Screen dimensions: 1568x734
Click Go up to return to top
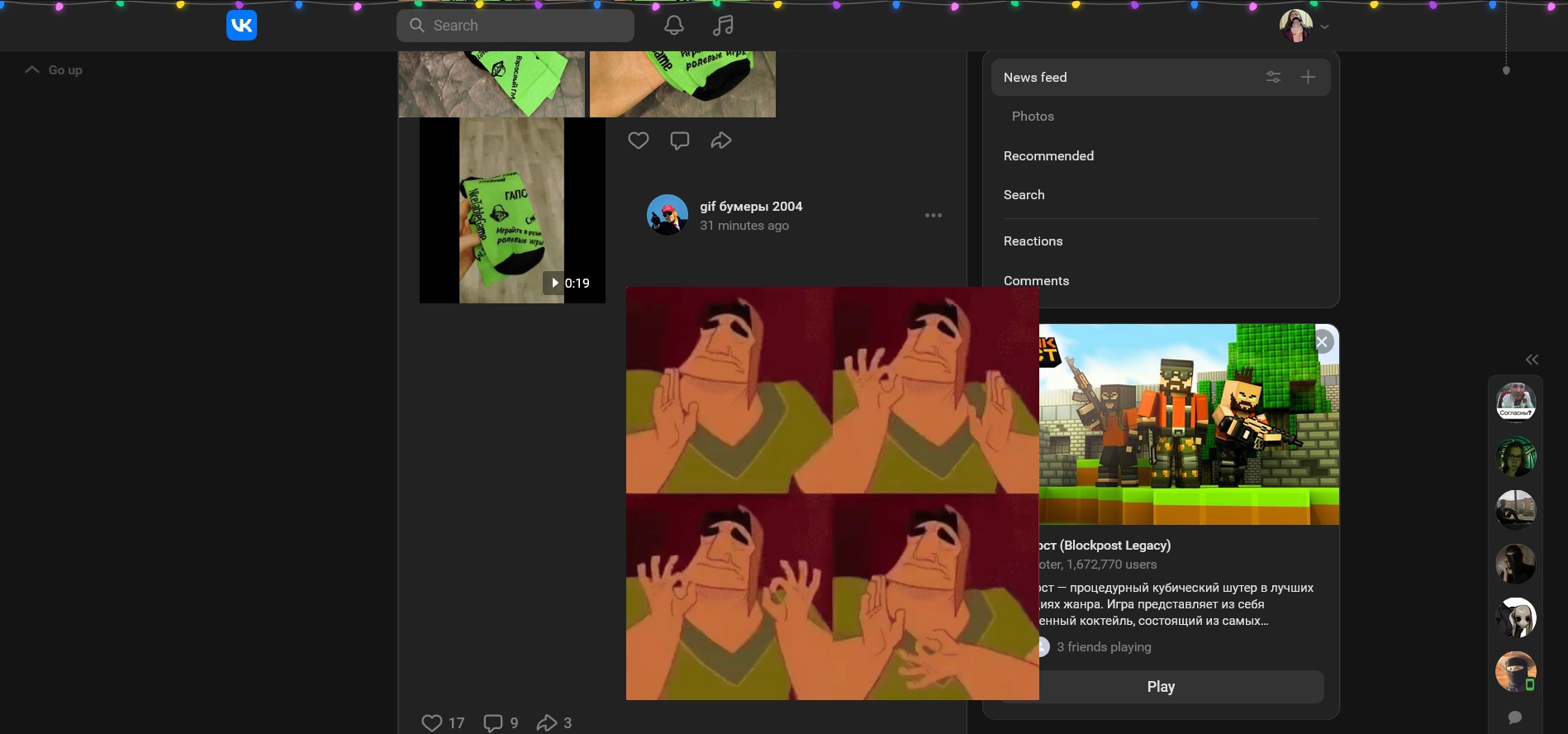55,70
